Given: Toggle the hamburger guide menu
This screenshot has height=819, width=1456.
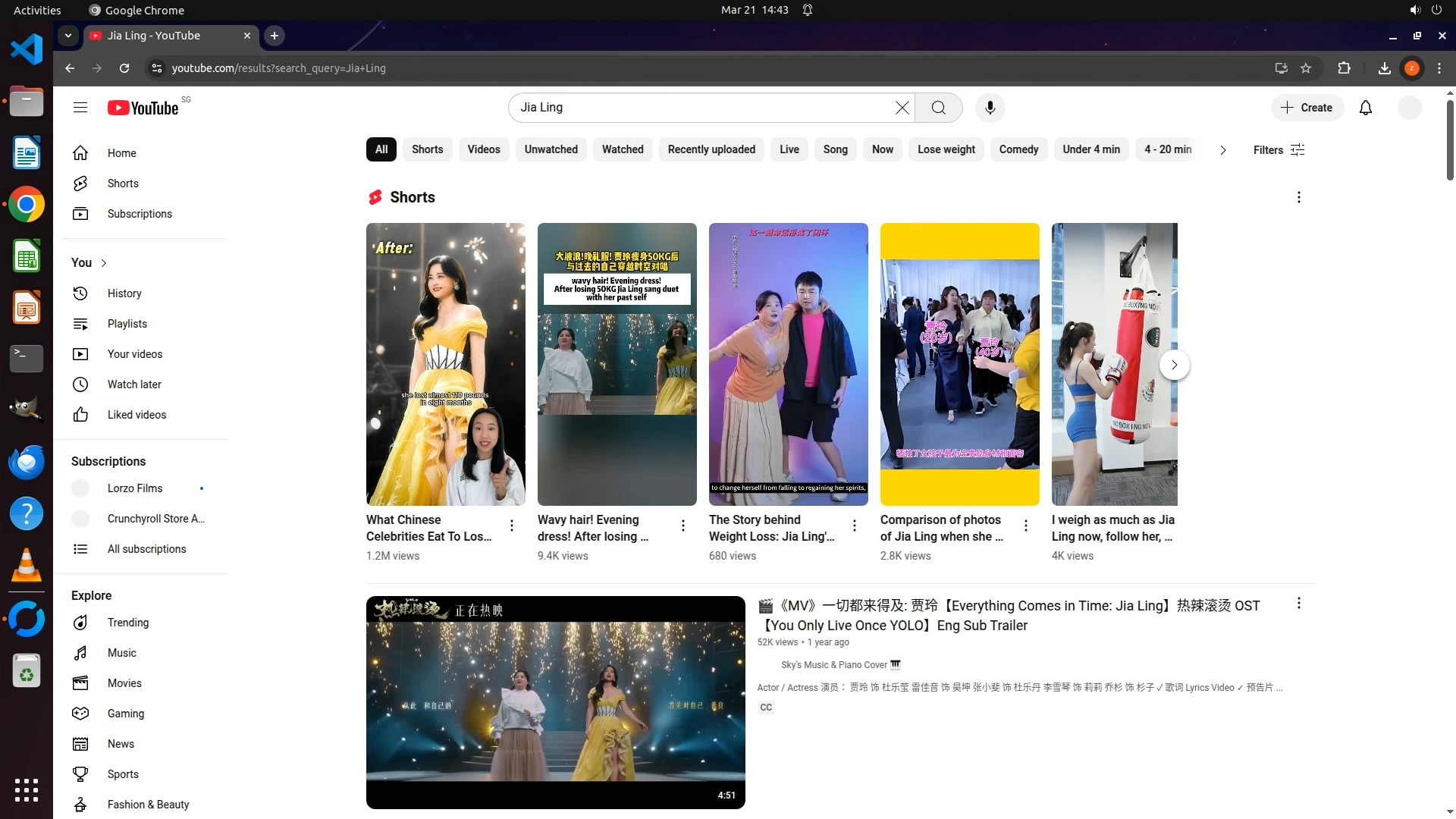Looking at the screenshot, I should pyautogui.click(x=80, y=108).
